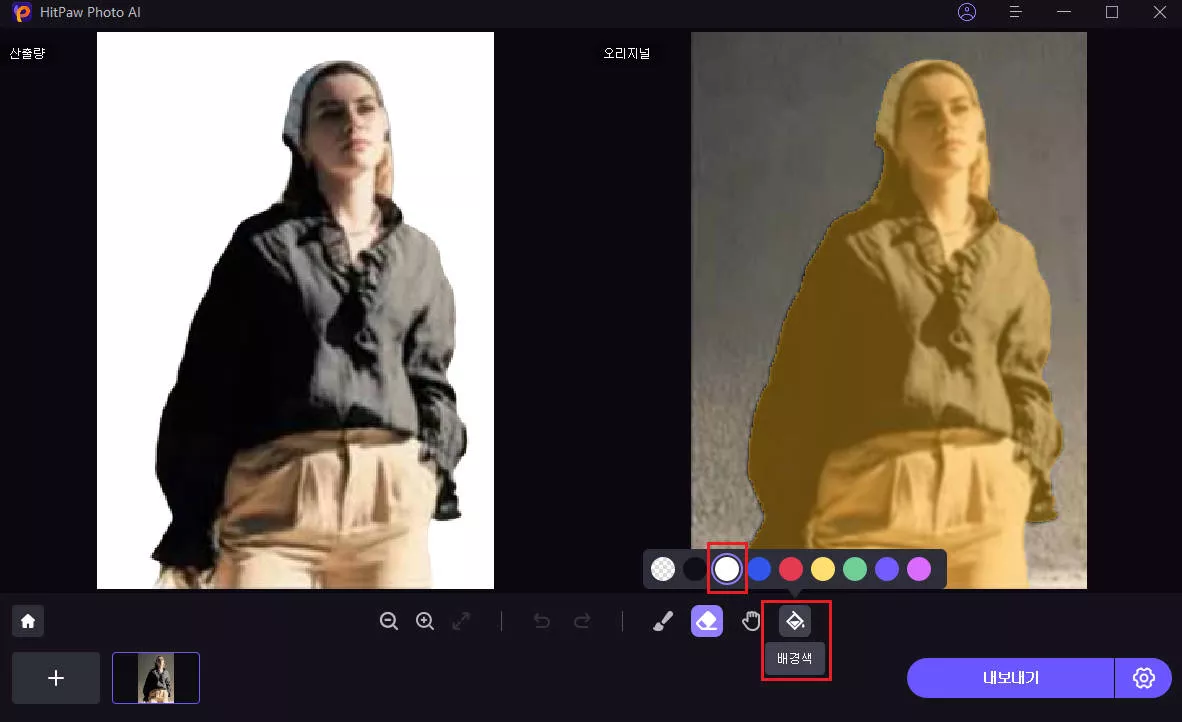Pick the white background color swatch
The width and height of the screenshot is (1182, 722).
[727, 569]
